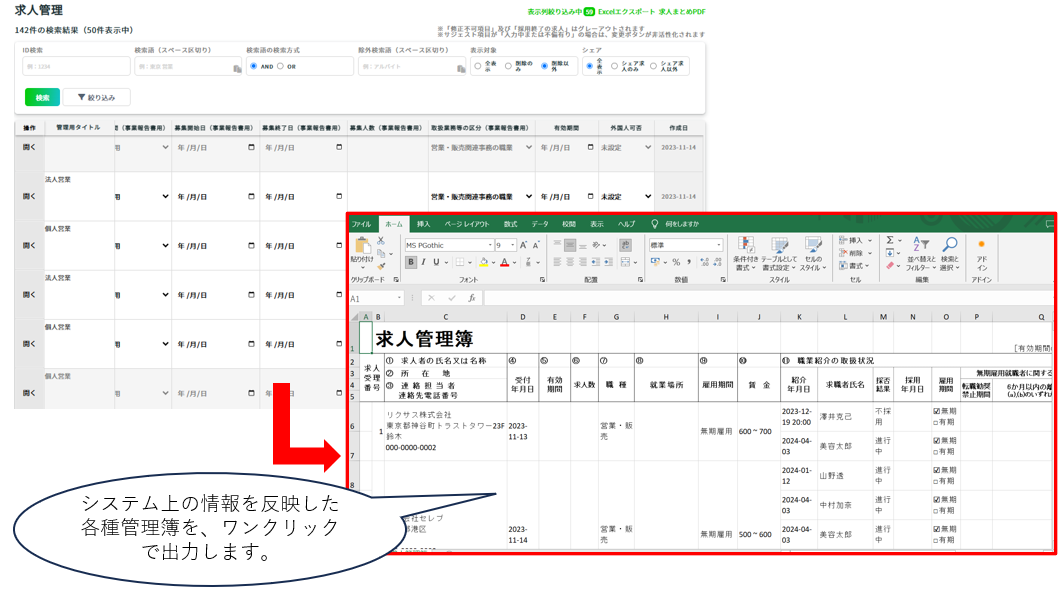Toggle Bold formatting in Excel ribbon
This screenshot has height=589, width=1059.
pos(410,262)
